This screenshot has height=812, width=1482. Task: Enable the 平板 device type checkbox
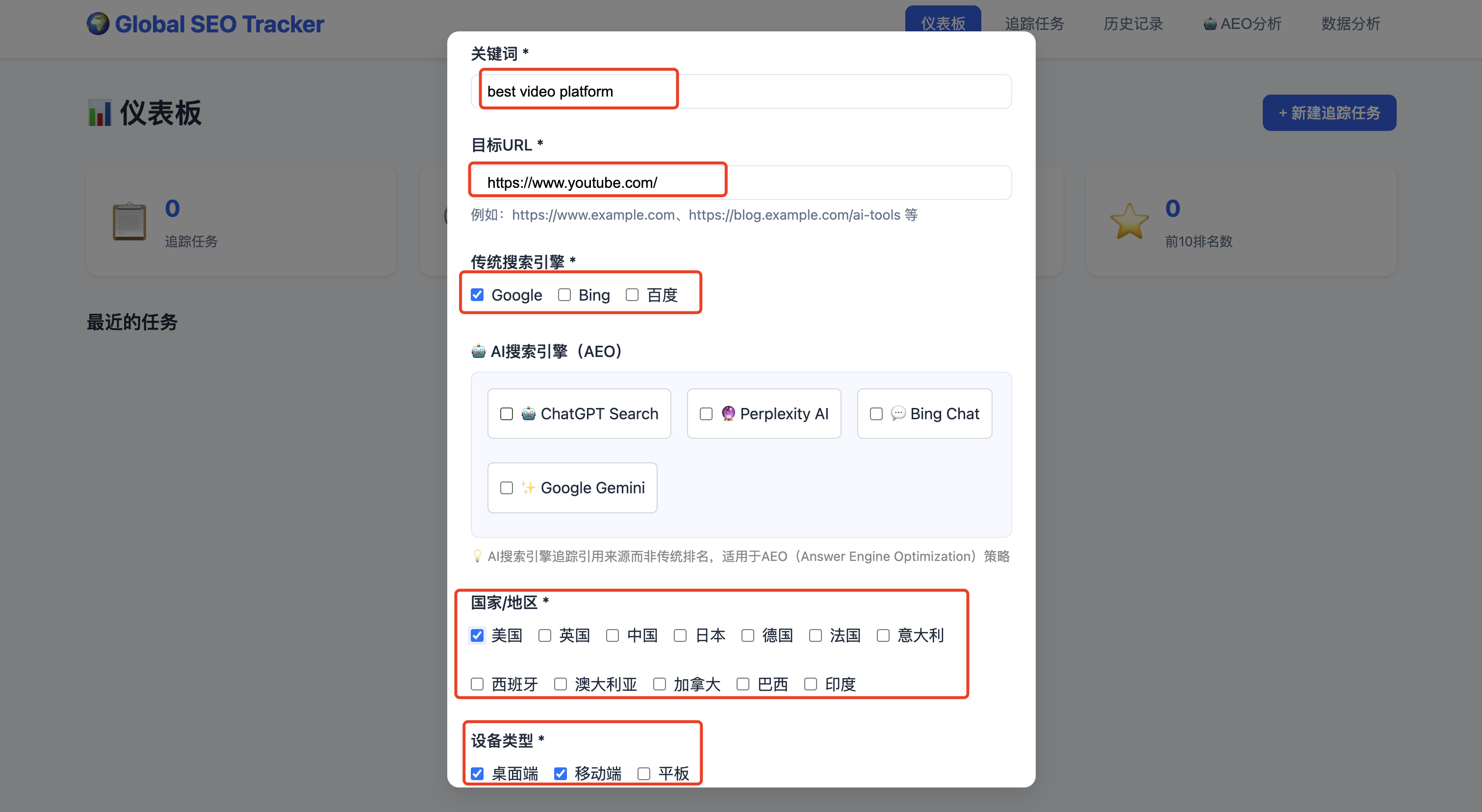[644, 773]
